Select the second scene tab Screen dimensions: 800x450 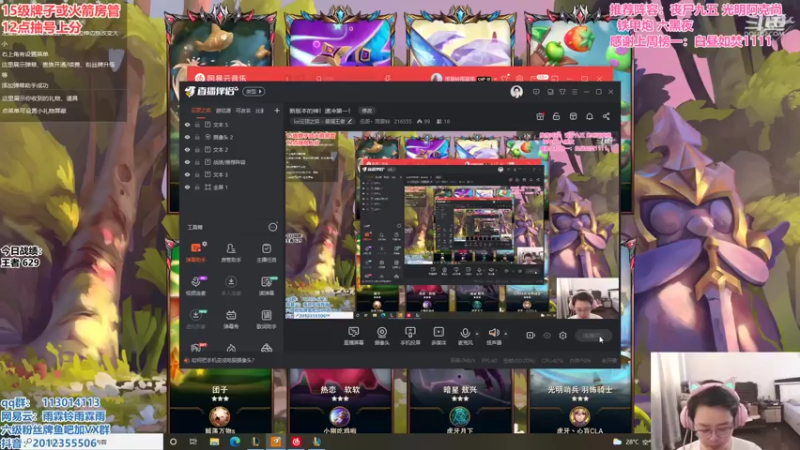tap(223, 111)
